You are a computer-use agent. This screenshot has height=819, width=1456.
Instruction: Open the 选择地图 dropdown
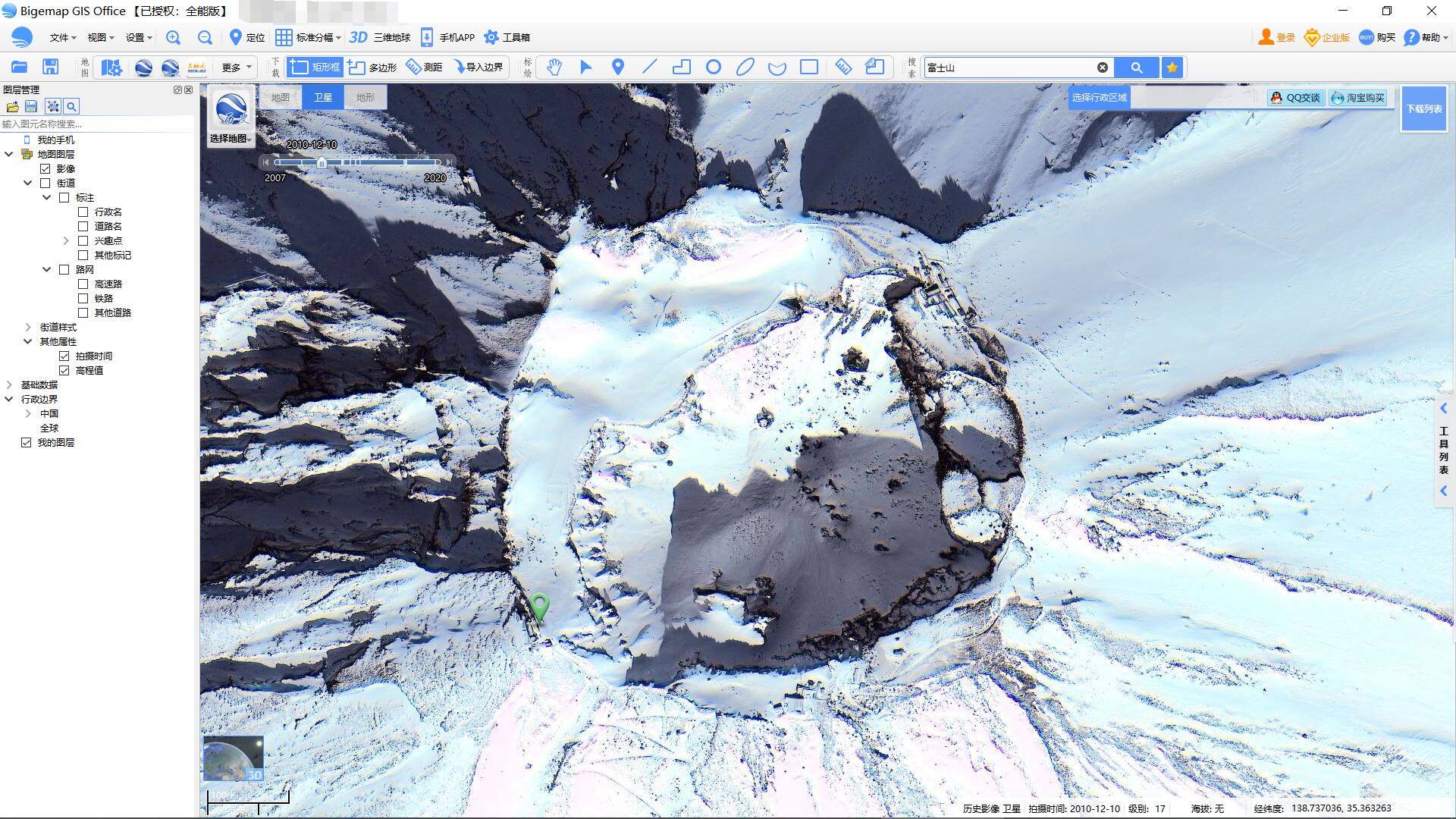(x=231, y=138)
